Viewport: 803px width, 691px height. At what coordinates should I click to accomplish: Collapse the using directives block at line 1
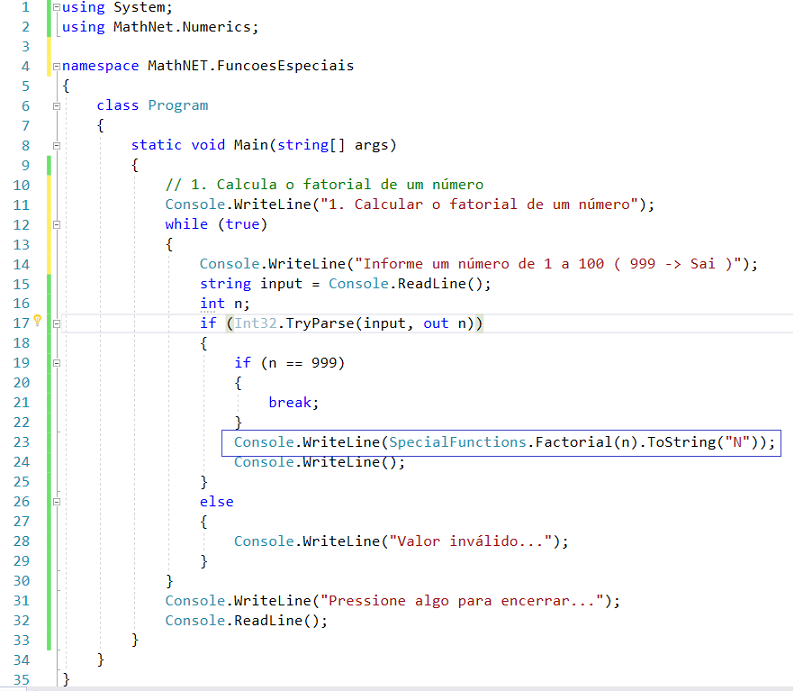pos(56,7)
